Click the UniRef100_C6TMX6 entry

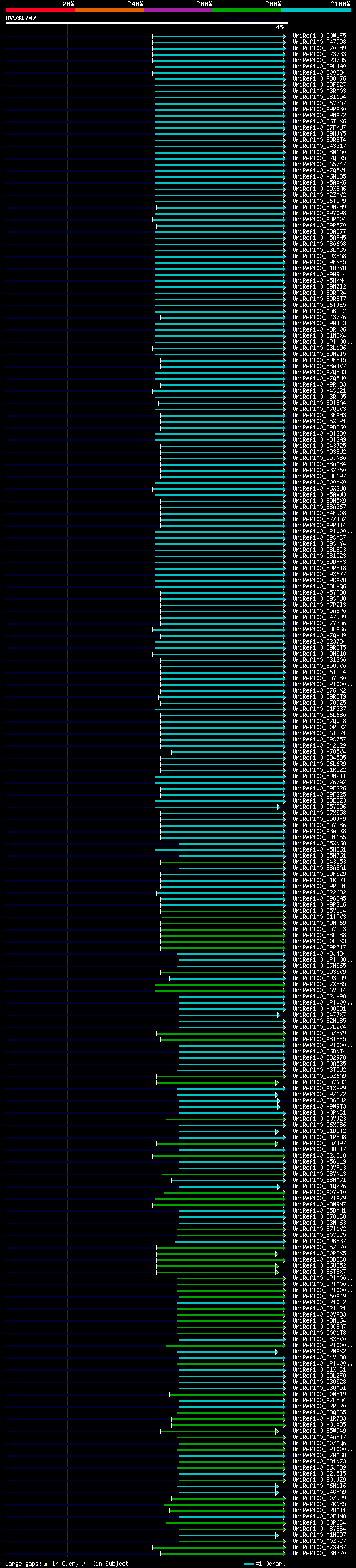(319, 122)
